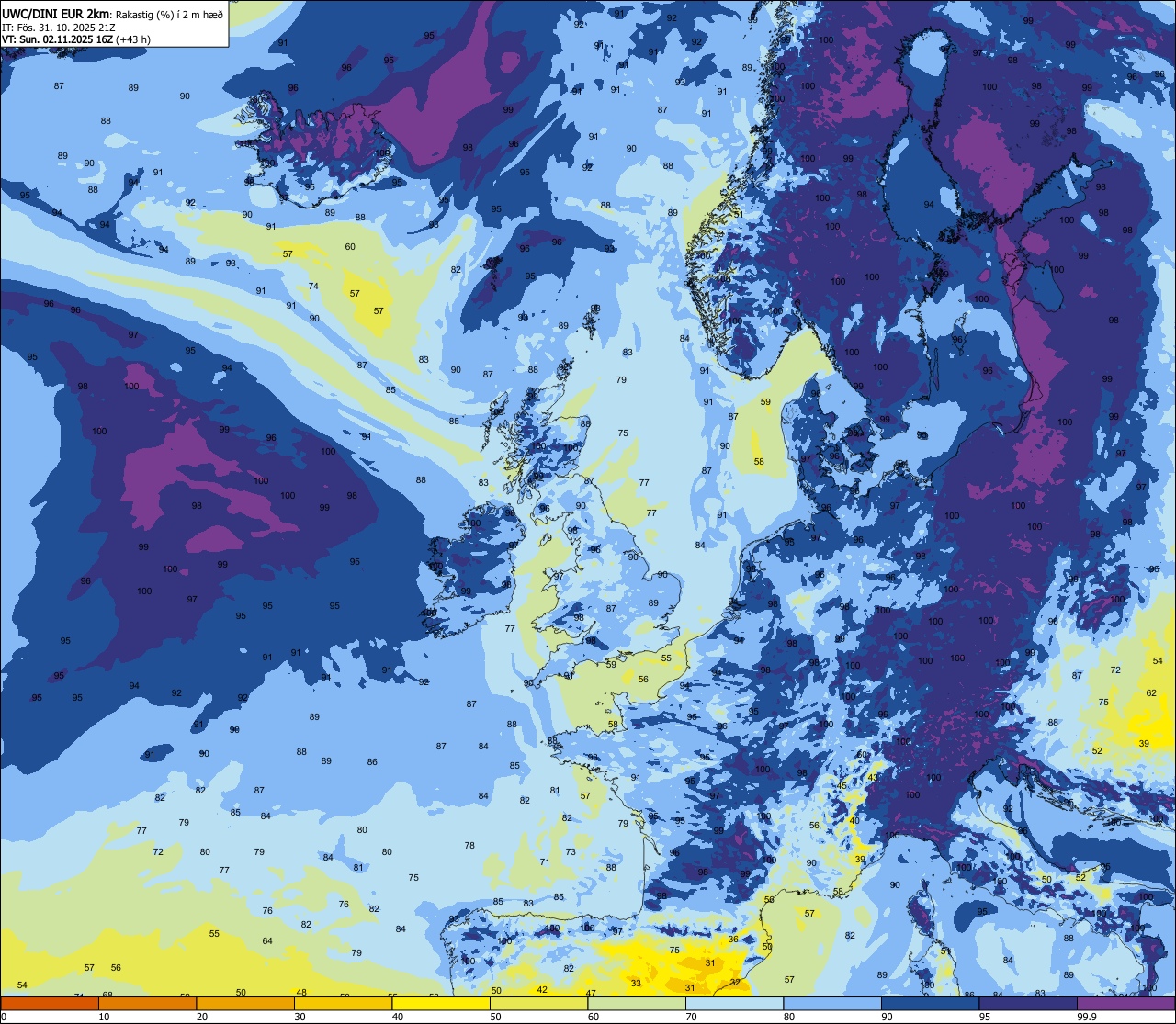This screenshot has width=1176, height=1024.
Task: Click the 60–70 yellow-green legend swatch
Action: pyautogui.click(x=637, y=1004)
